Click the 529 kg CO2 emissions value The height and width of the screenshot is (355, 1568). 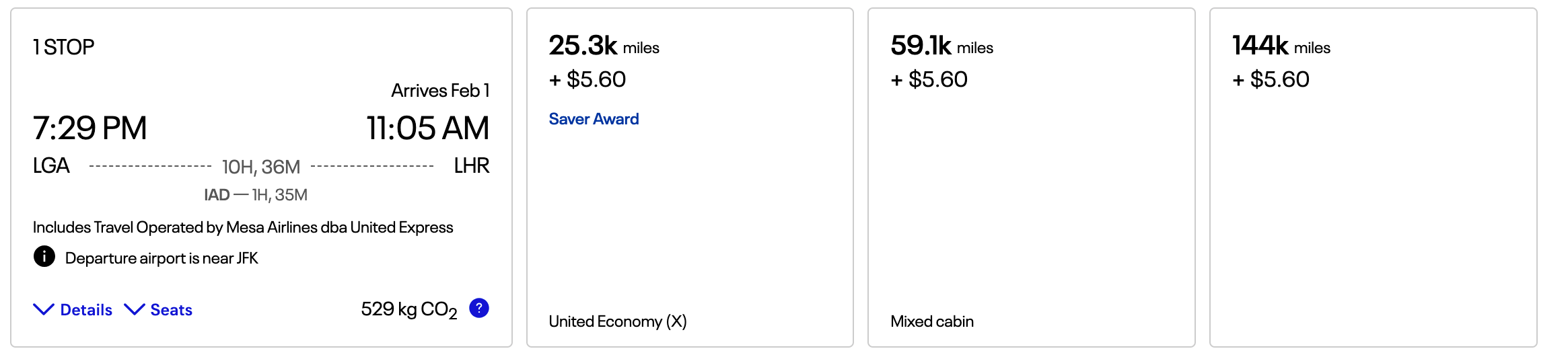408,309
